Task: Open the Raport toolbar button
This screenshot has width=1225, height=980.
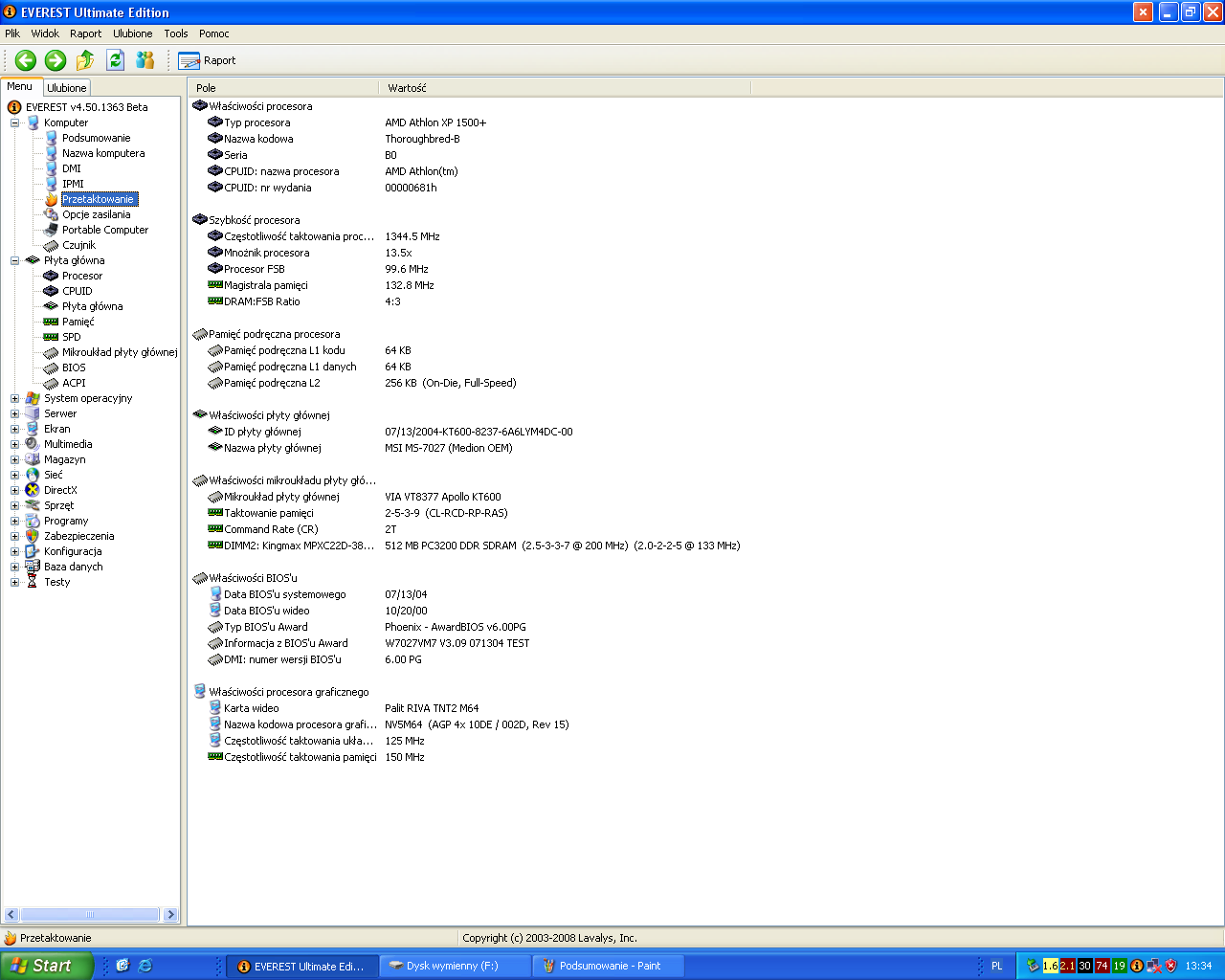Action: click(x=207, y=60)
